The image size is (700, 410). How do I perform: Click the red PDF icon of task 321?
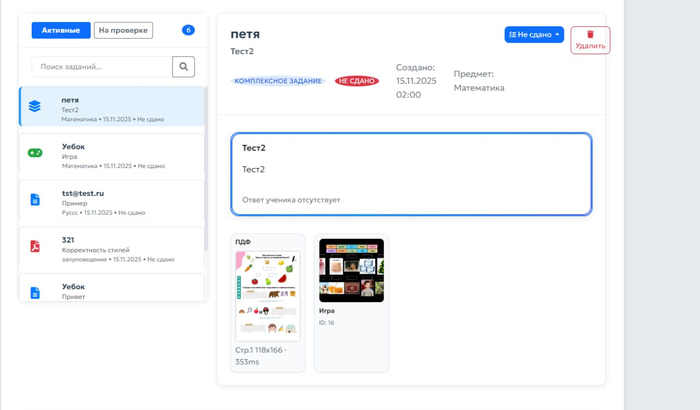[x=35, y=246]
